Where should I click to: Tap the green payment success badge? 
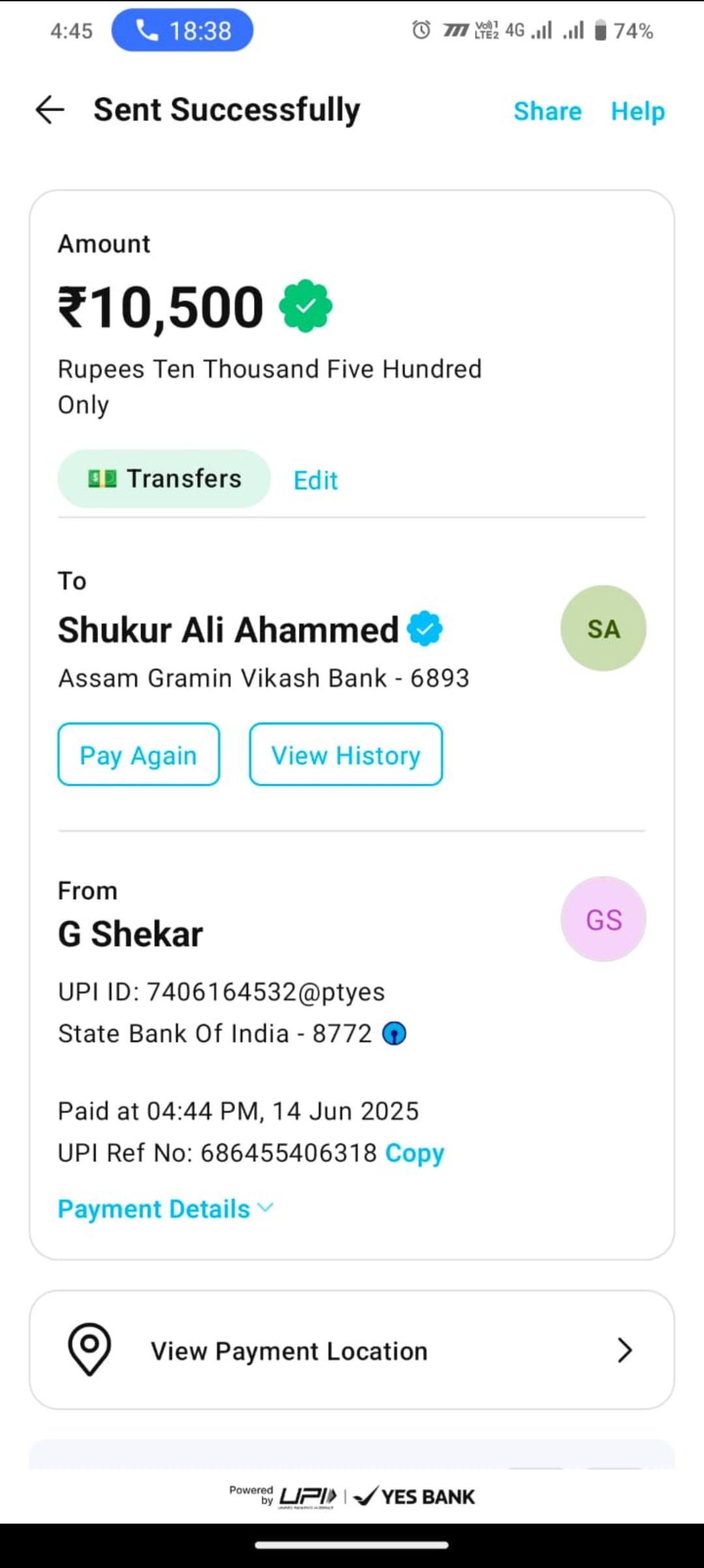pos(305,307)
